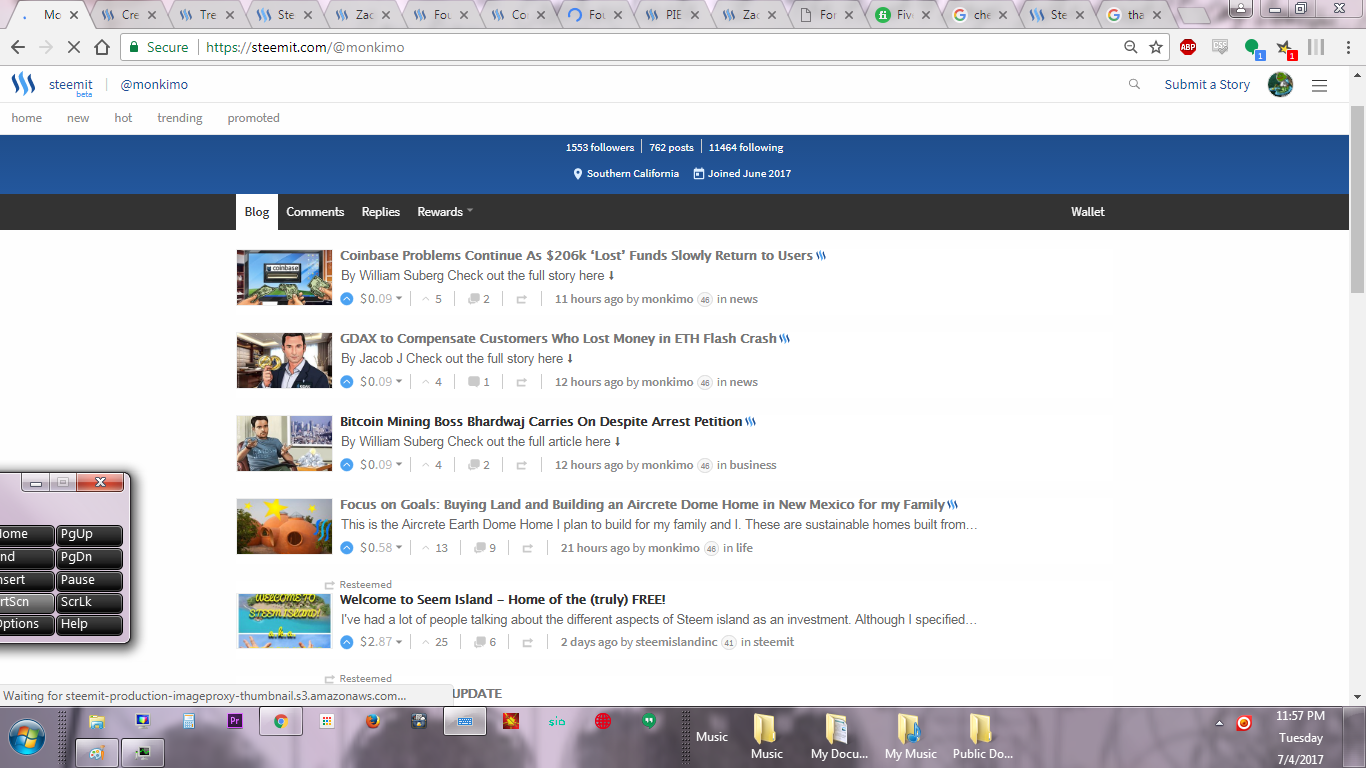Open the user avatar menu
Viewport: 1366px width, 768px height.
pyautogui.click(x=1280, y=85)
